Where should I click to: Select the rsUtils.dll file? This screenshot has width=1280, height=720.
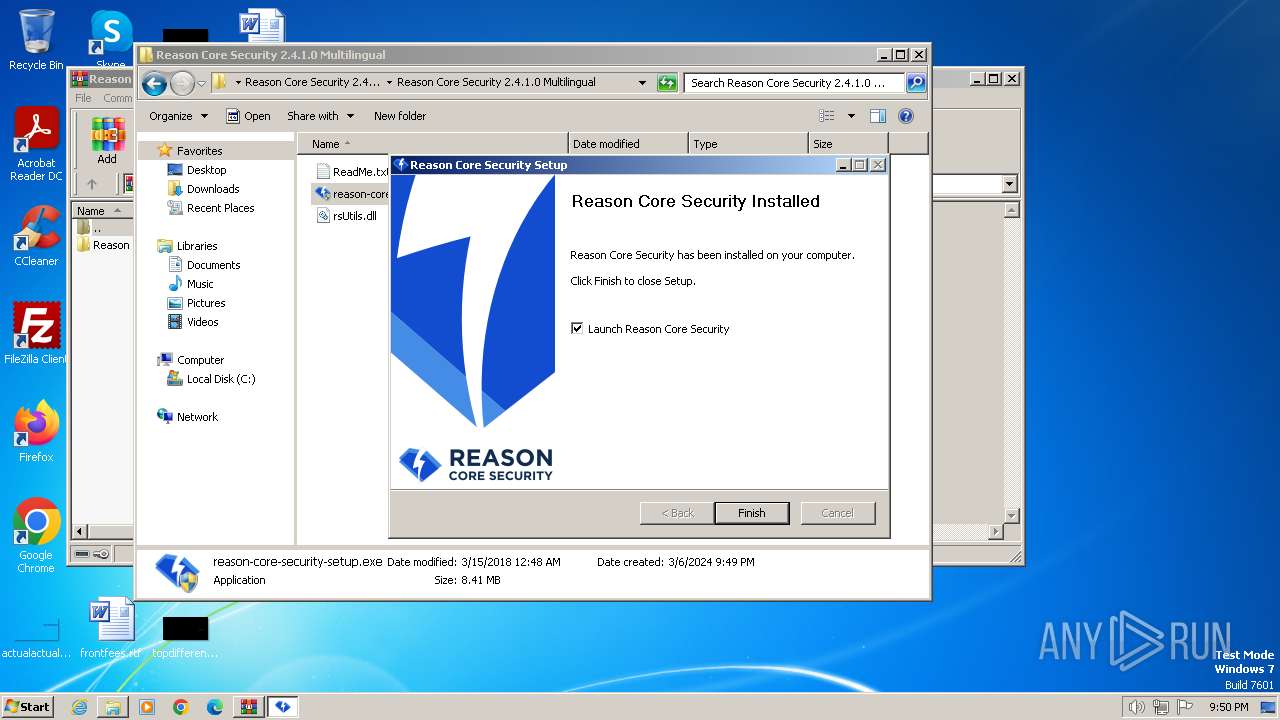click(346, 216)
